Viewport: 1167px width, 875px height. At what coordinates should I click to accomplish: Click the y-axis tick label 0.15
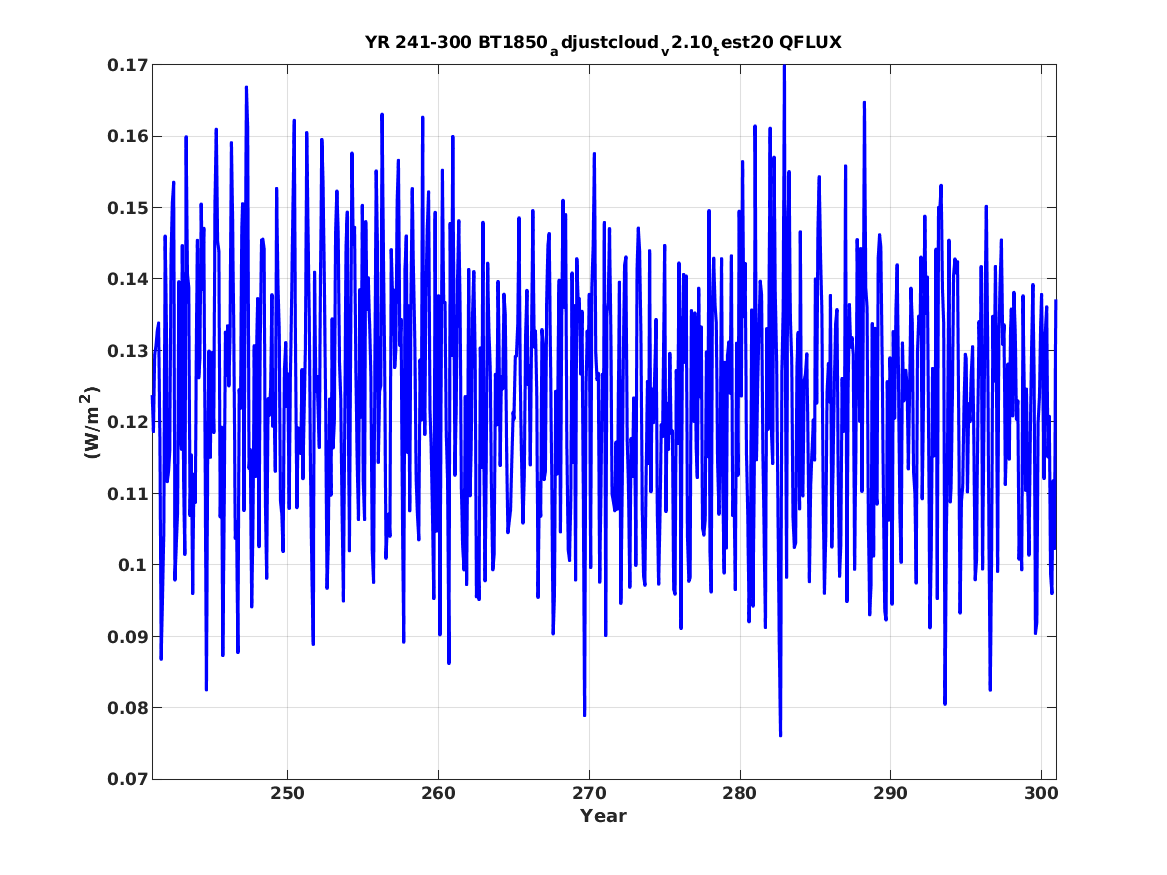coord(127,208)
